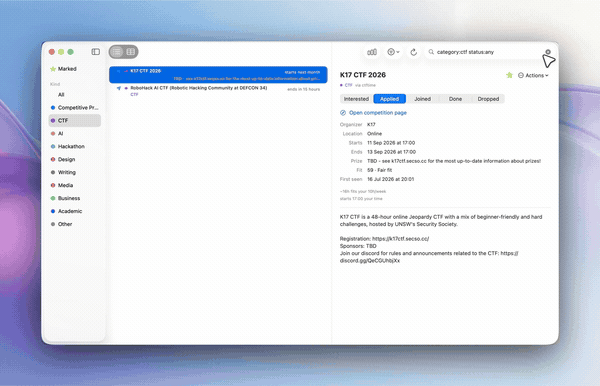Open the statistics chart icon
Viewport: 600px width, 386px height.
[x=372, y=52]
